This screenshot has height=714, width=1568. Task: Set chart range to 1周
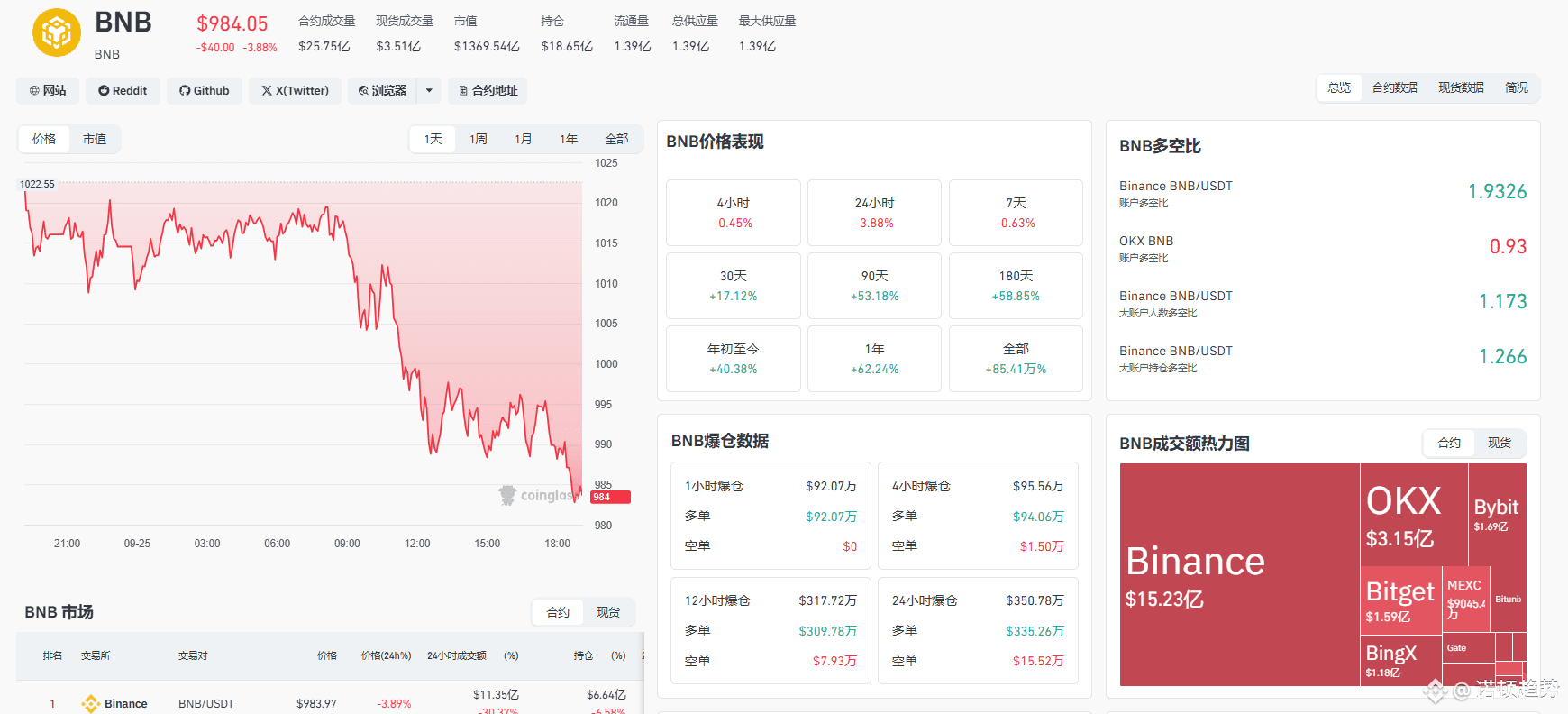[479, 139]
